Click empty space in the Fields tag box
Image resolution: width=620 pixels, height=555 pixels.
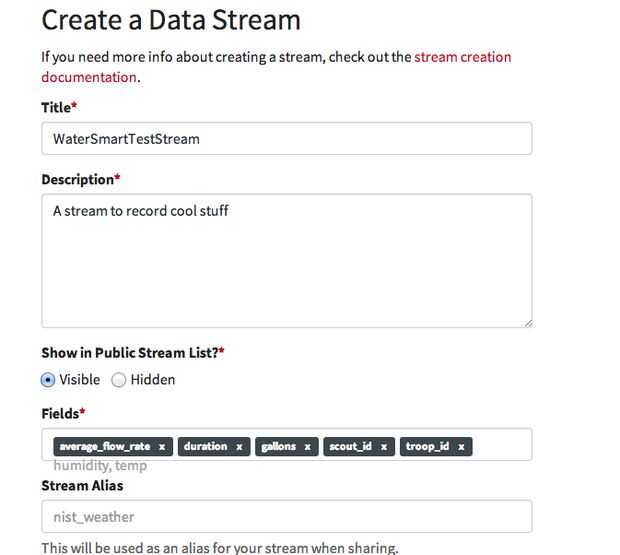[x=500, y=445]
